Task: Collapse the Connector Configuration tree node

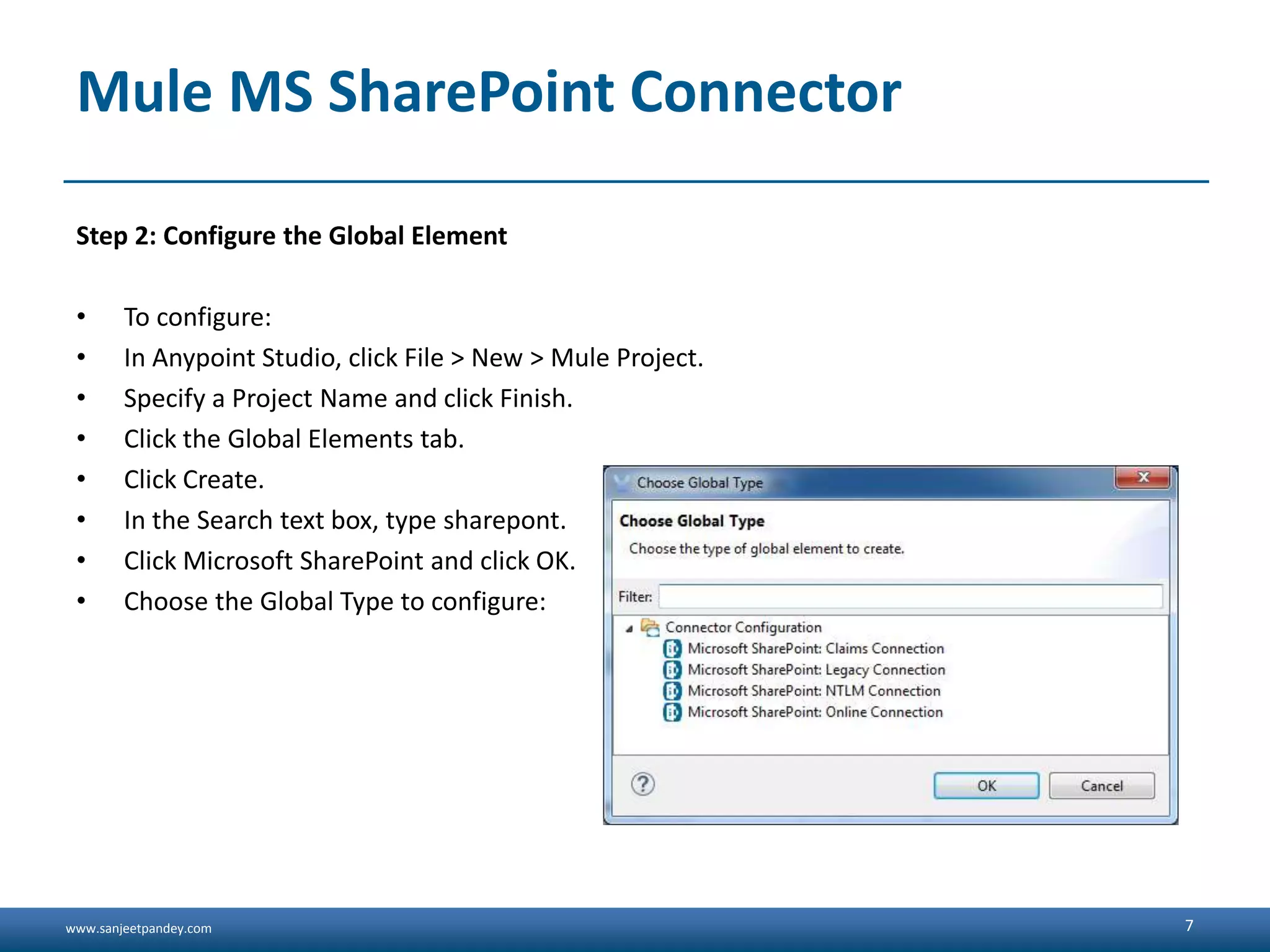Action: coord(629,628)
